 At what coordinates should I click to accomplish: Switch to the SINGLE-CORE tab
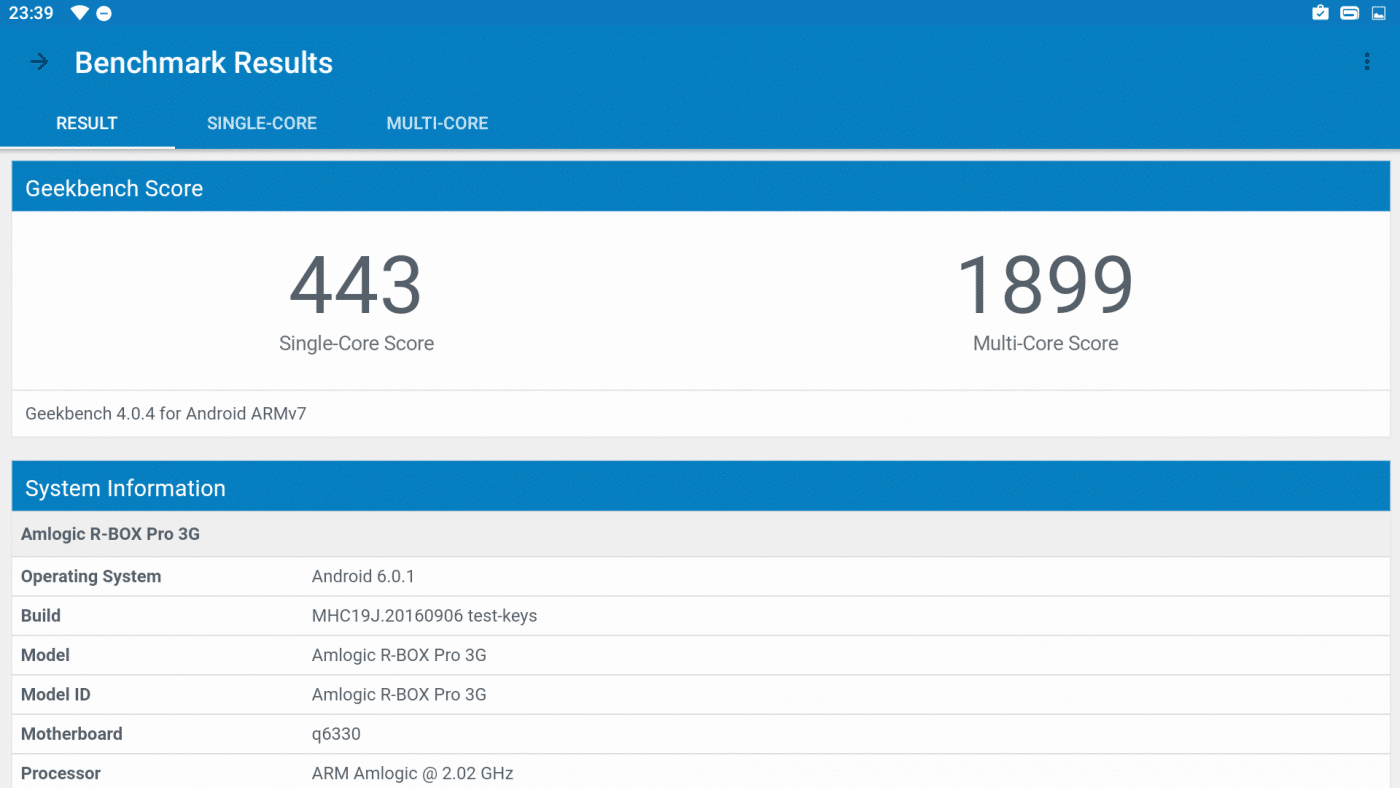[261, 123]
